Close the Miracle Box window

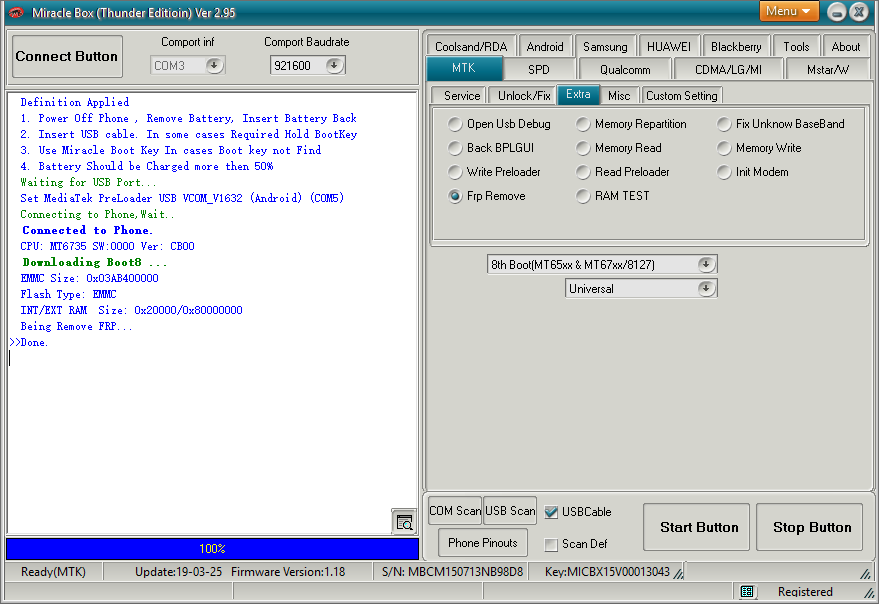(x=859, y=12)
